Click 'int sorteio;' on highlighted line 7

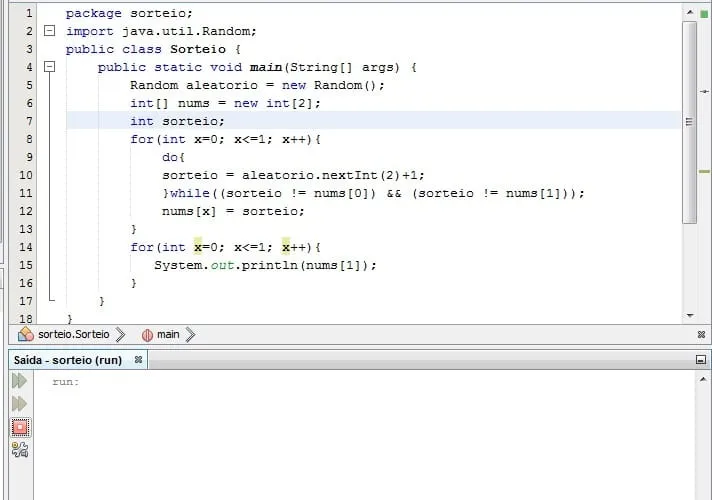point(177,121)
